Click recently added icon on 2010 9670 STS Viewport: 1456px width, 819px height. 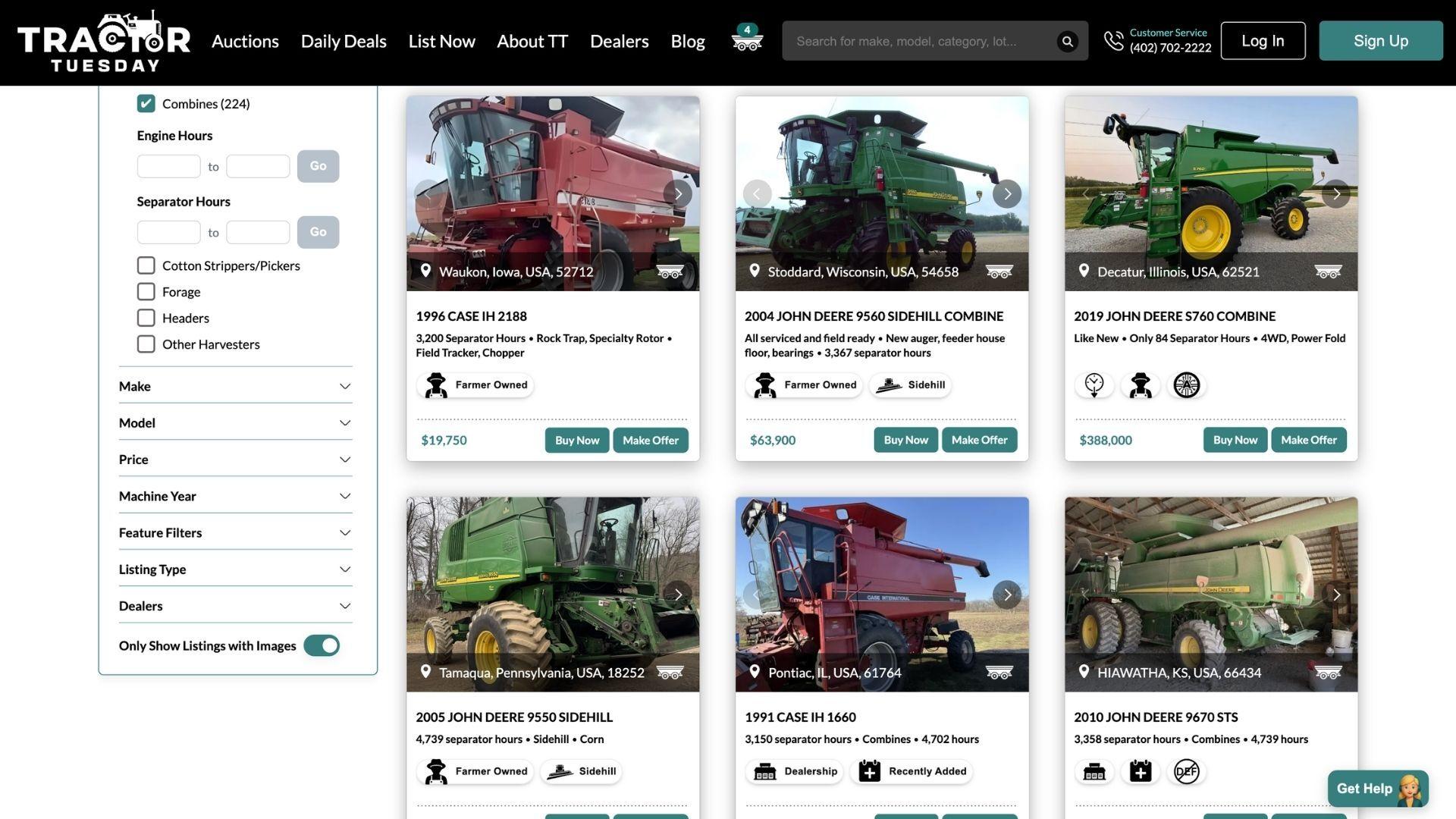tap(1140, 771)
